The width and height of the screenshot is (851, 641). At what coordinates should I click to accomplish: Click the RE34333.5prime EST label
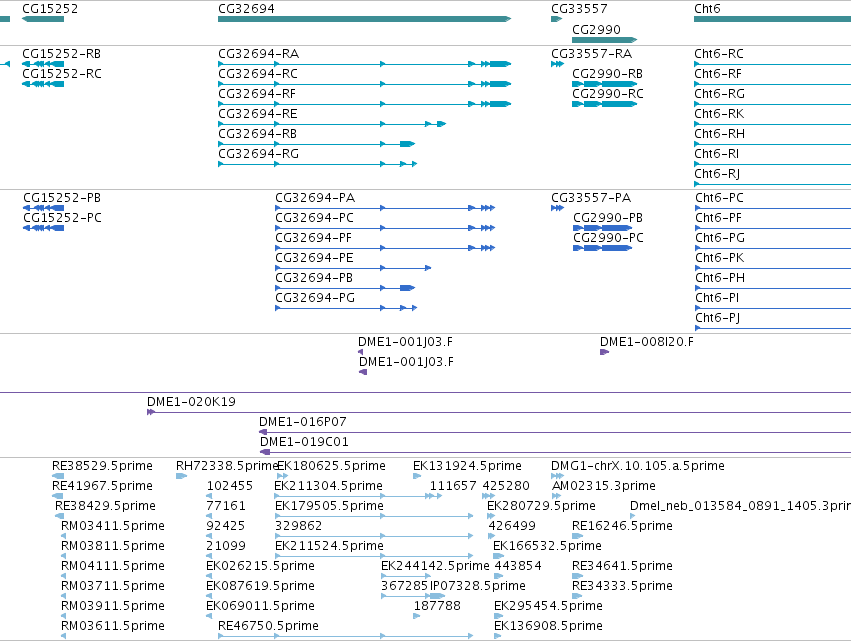click(623, 586)
